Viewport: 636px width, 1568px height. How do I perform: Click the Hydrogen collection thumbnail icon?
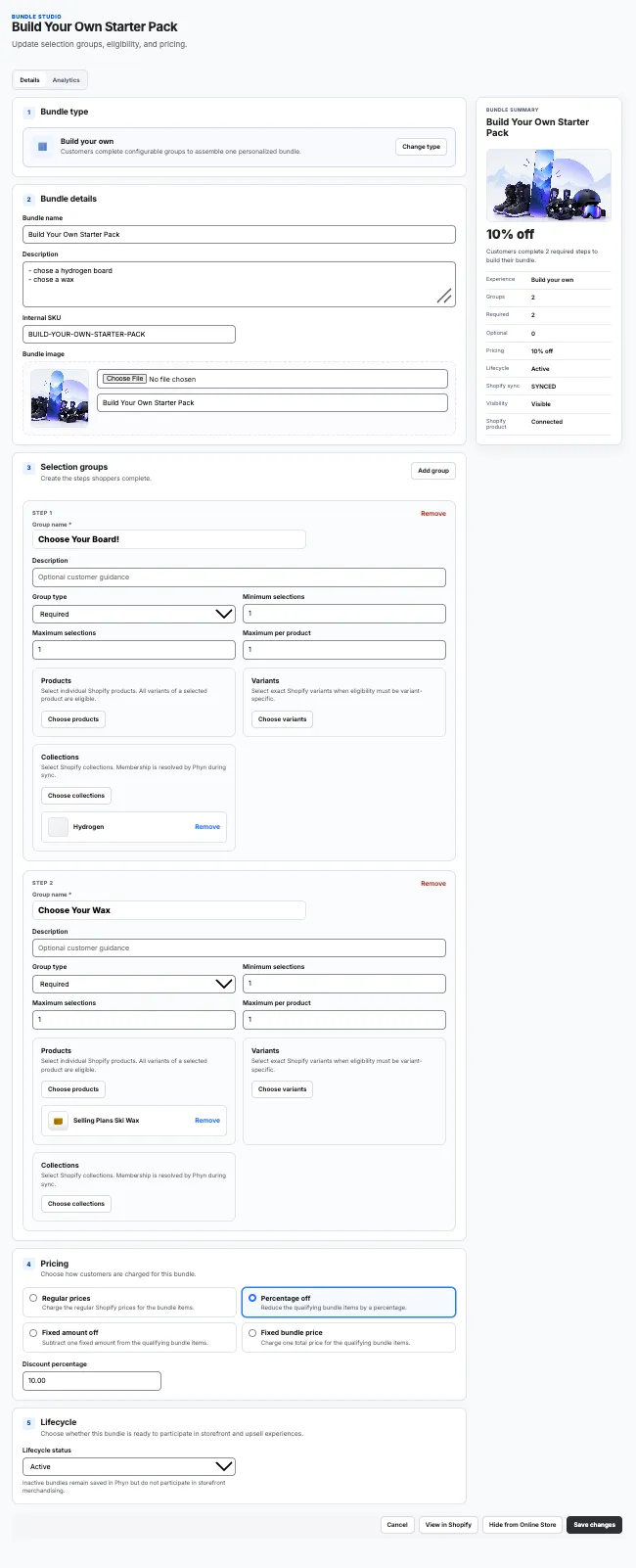click(x=59, y=827)
